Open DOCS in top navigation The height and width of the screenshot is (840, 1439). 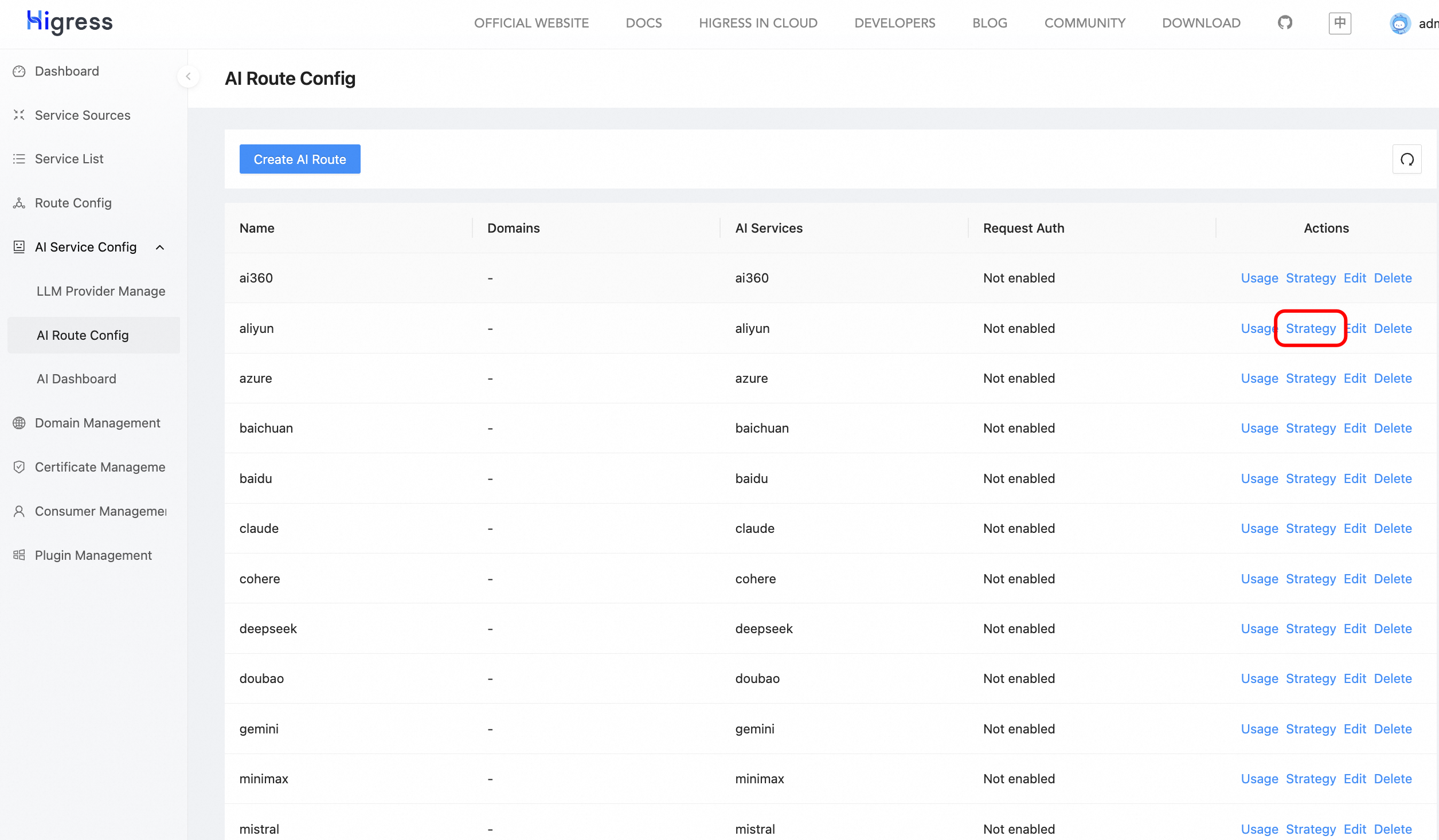click(x=643, y=23)
